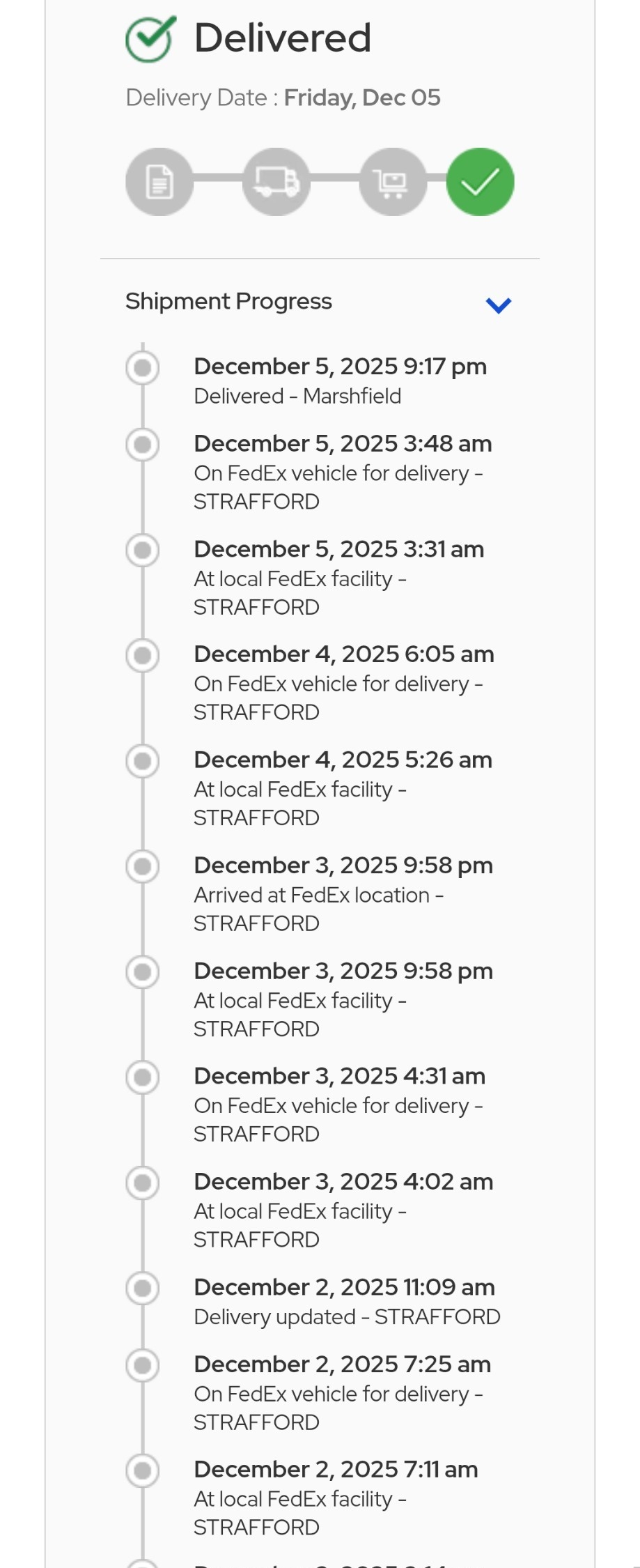Click the Delivered - Marshfield status text
The image size is (640, 1568).
coord(297,396)
